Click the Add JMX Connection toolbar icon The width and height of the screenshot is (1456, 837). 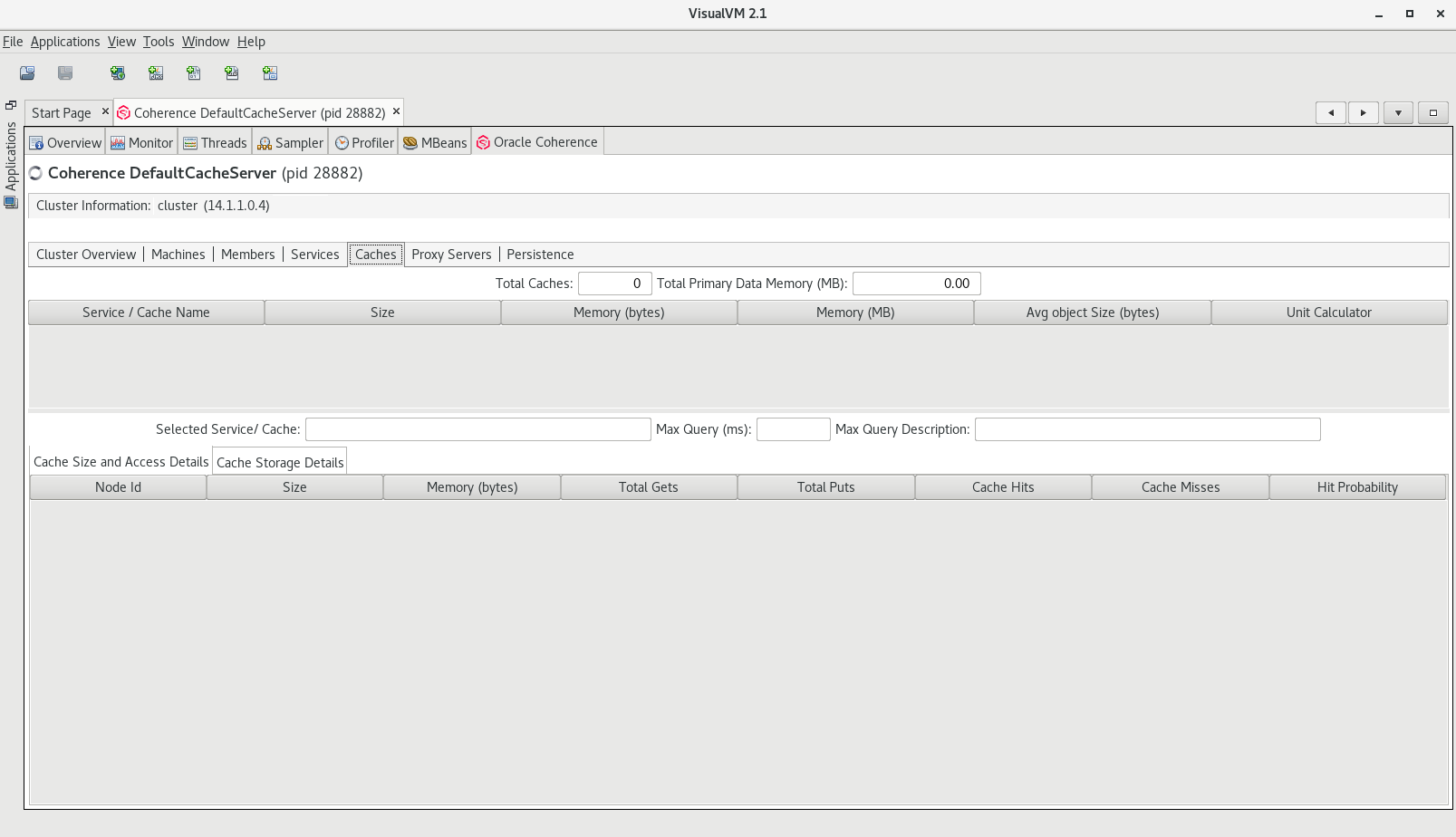coord(156,73)
